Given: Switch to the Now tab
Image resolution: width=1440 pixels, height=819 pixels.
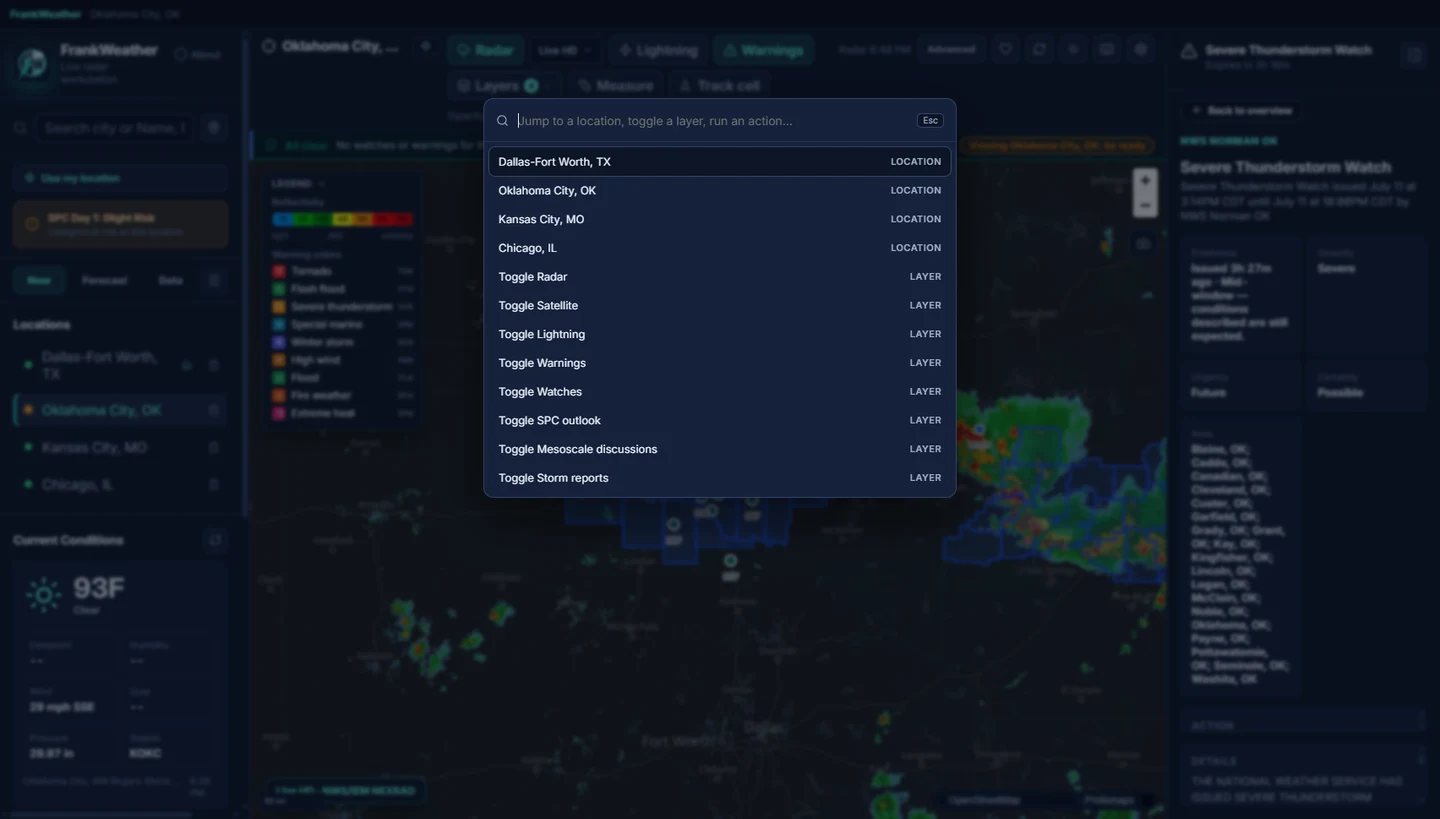Looking at the screenshot, I should (x=39, y=280).
